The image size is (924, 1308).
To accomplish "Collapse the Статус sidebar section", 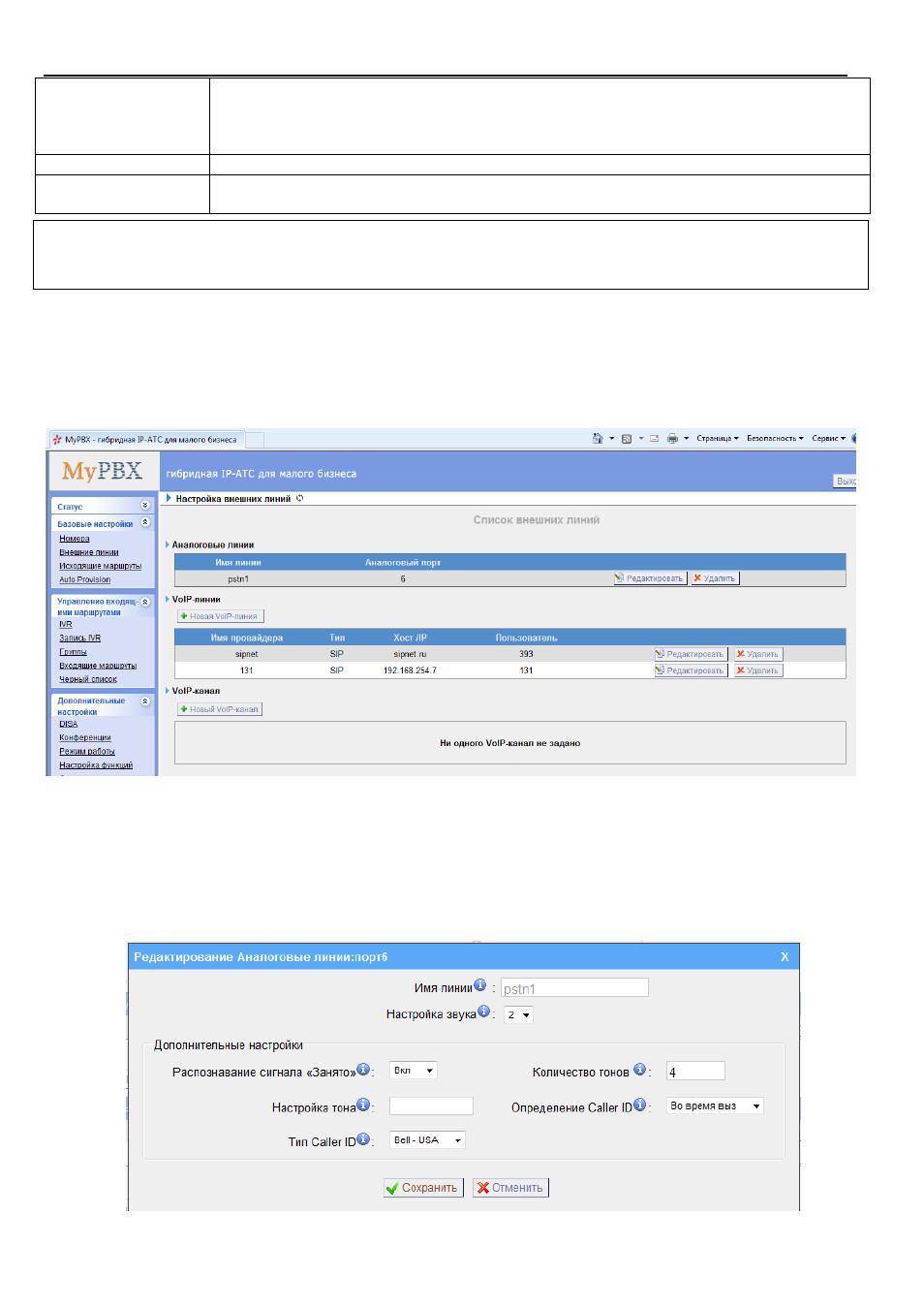I will click(x=145, y=505).
